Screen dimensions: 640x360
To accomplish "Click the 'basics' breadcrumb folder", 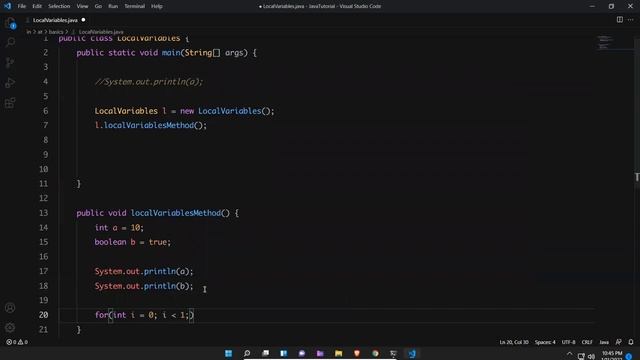I will [x=56, y=32].
